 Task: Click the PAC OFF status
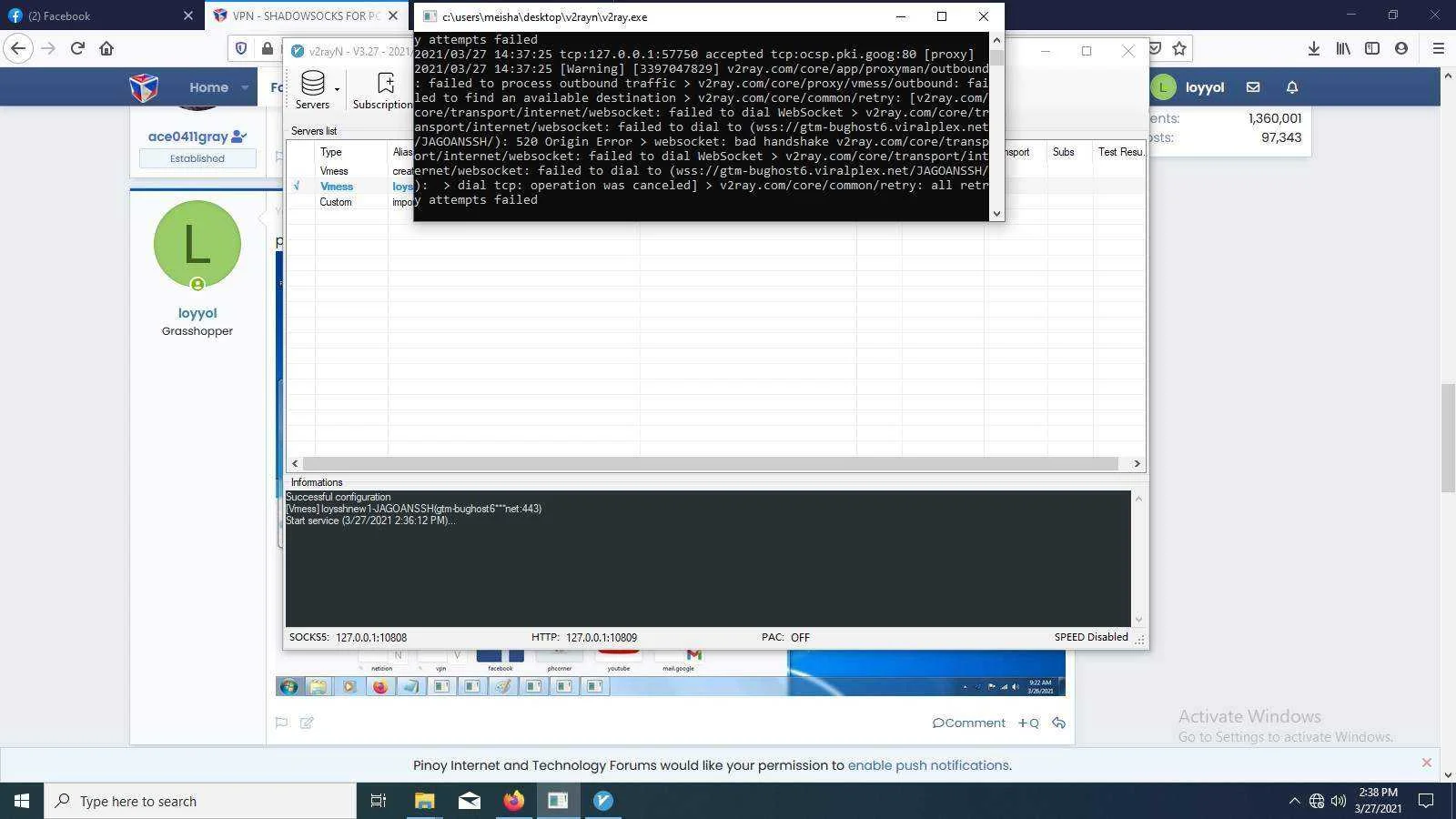coord(785,638)
